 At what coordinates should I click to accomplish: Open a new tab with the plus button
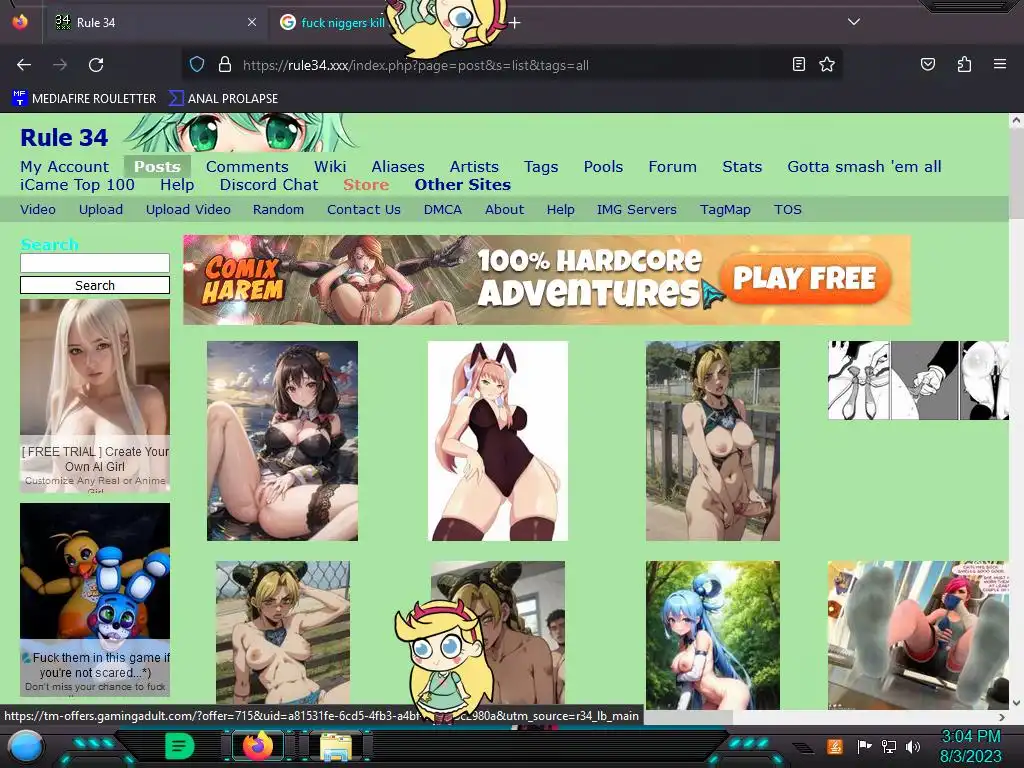coord(515,23)
